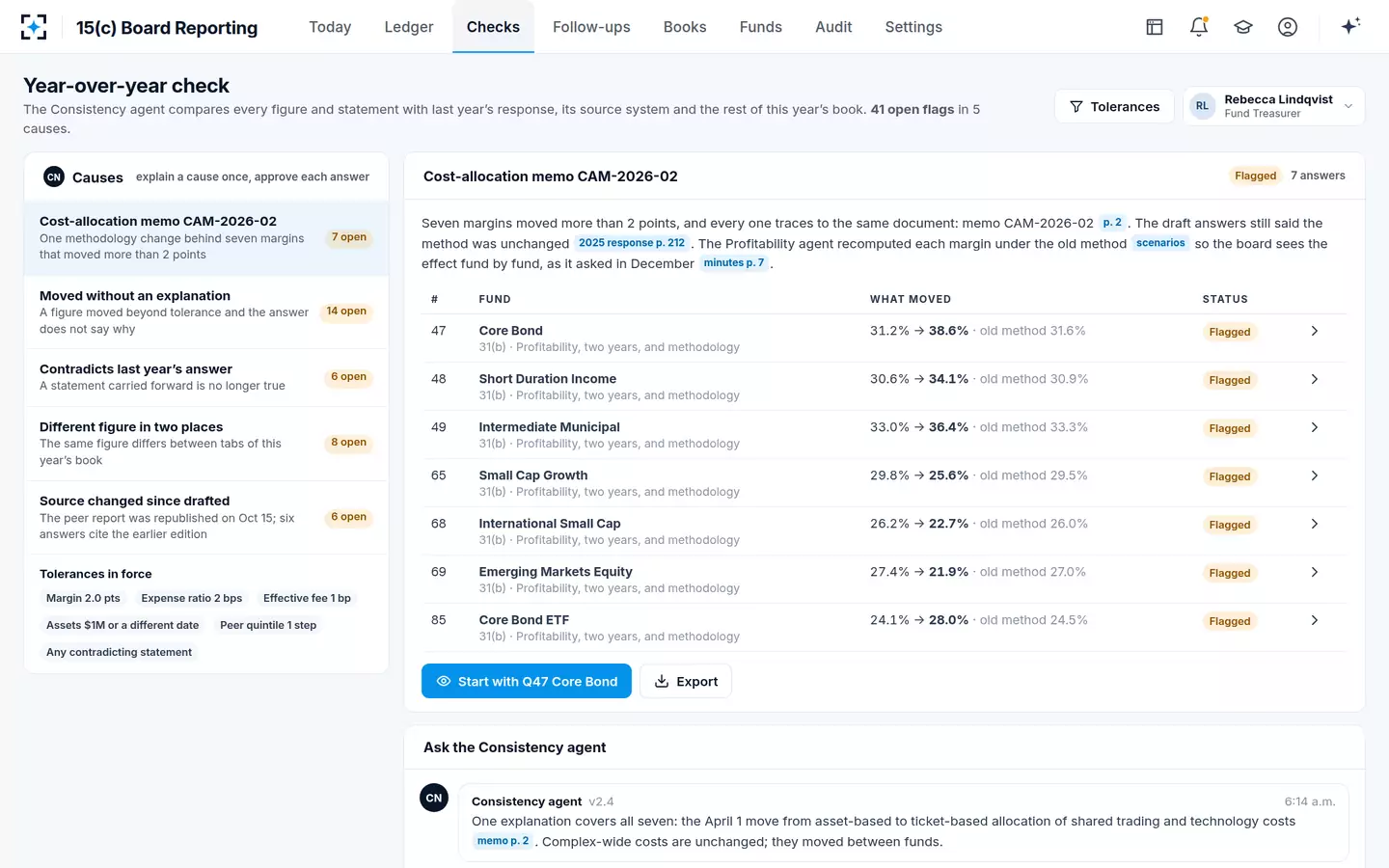
Task: Open the 2025 response p. 212 citation
Action: pos(632,243)
